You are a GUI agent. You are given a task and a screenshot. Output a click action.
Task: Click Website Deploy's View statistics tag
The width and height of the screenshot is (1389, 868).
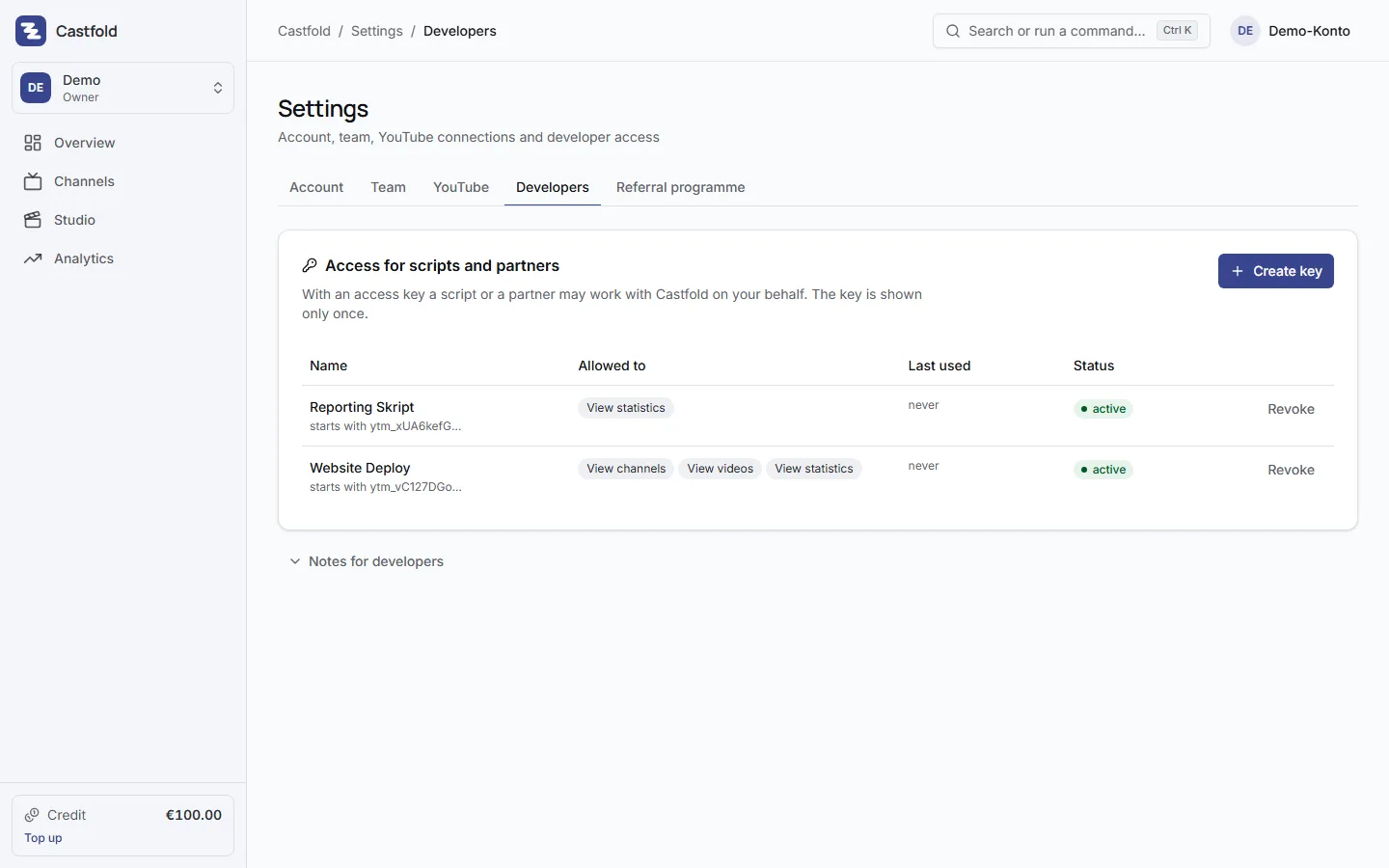[814, 469]
